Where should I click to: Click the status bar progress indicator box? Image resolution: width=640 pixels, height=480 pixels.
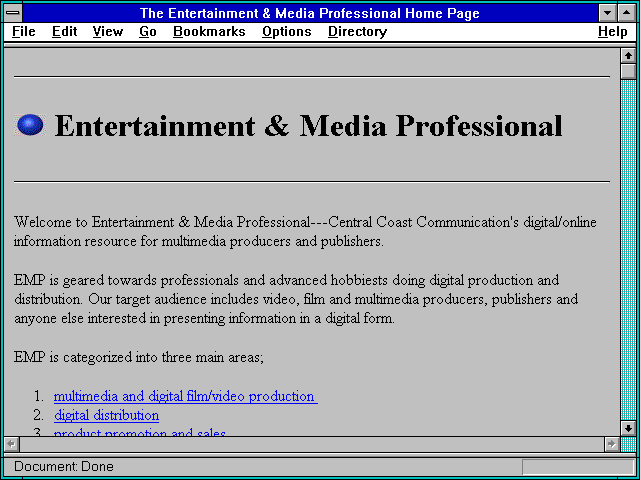[578, 467]
